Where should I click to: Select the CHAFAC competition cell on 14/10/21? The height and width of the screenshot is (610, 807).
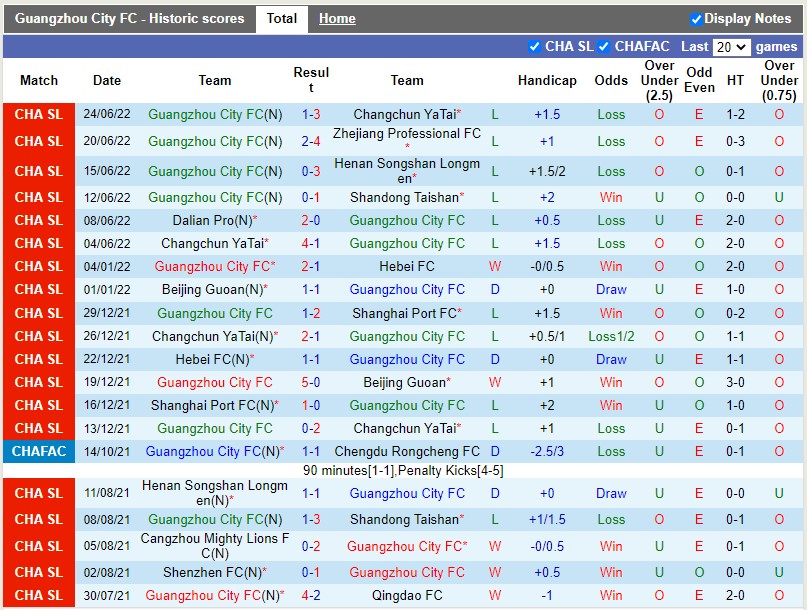pyautogui.click(x=39, y=451)
